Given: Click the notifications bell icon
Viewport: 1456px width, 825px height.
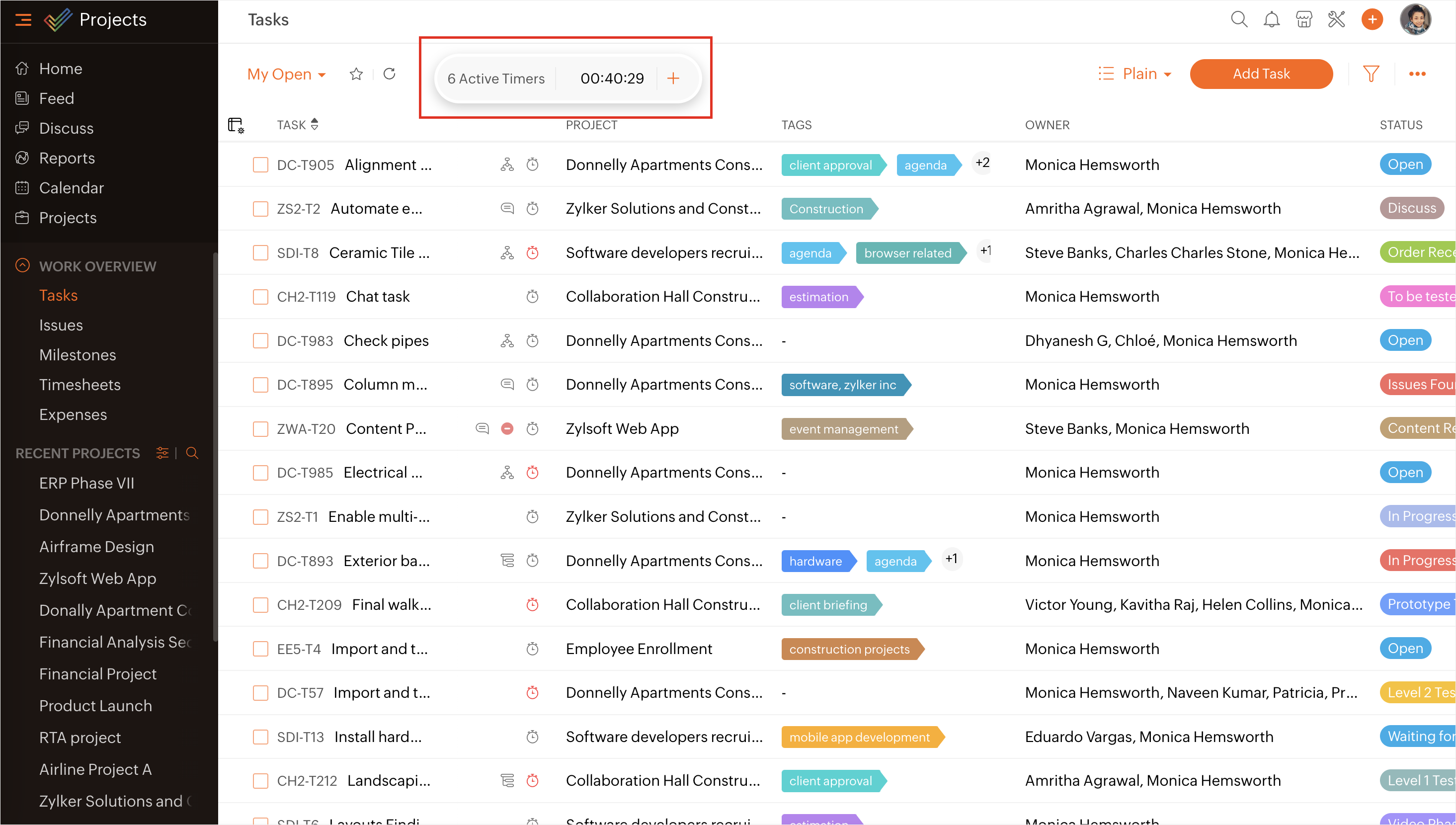Looking at the screenshot, I should pos(1271,20).
